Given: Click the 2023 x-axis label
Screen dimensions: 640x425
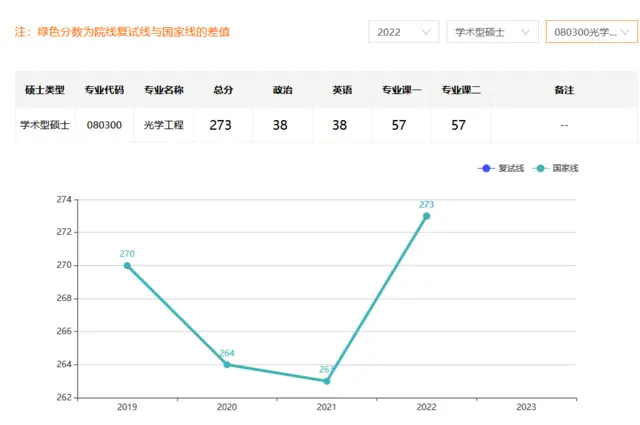Looking at the screenshot, I should click(526, 407).
